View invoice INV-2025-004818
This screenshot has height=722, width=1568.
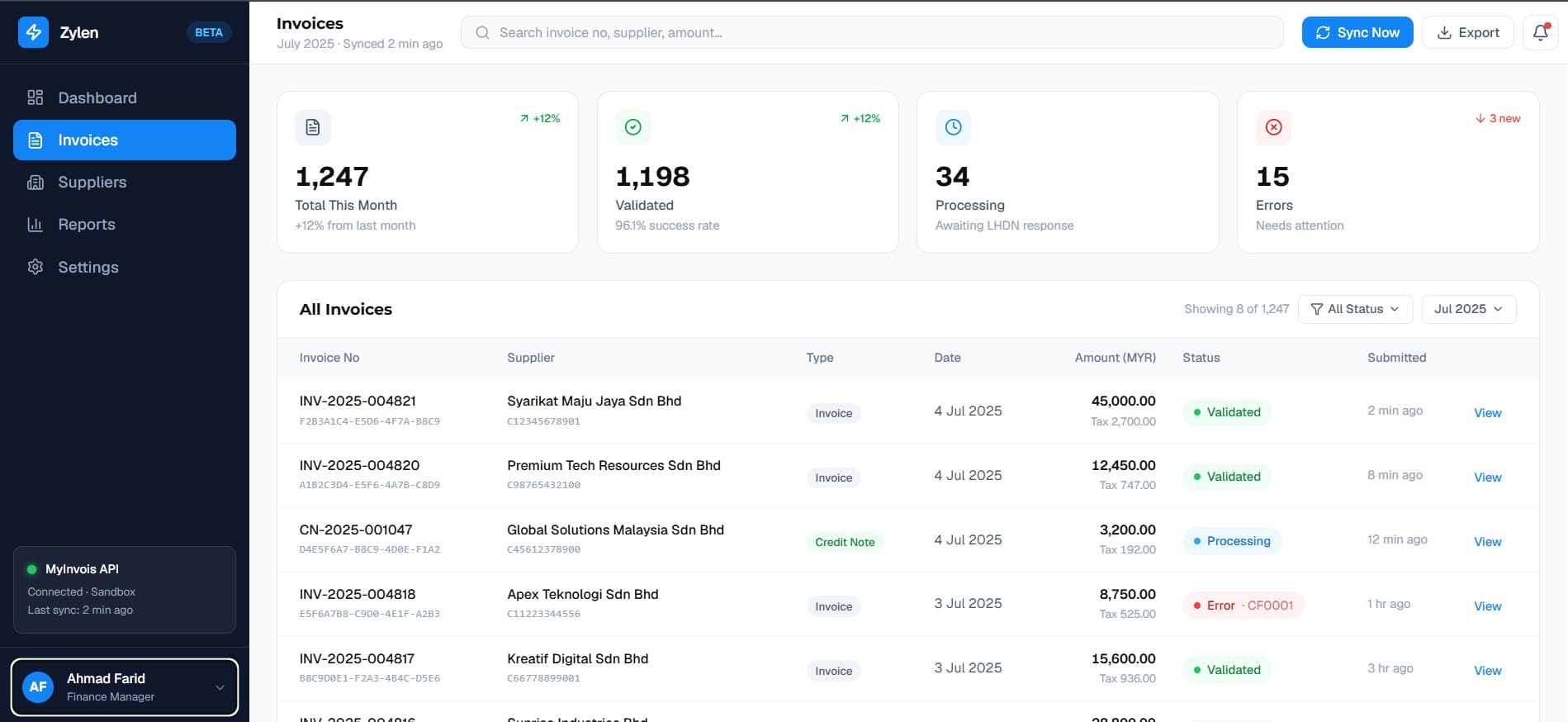1488,606
